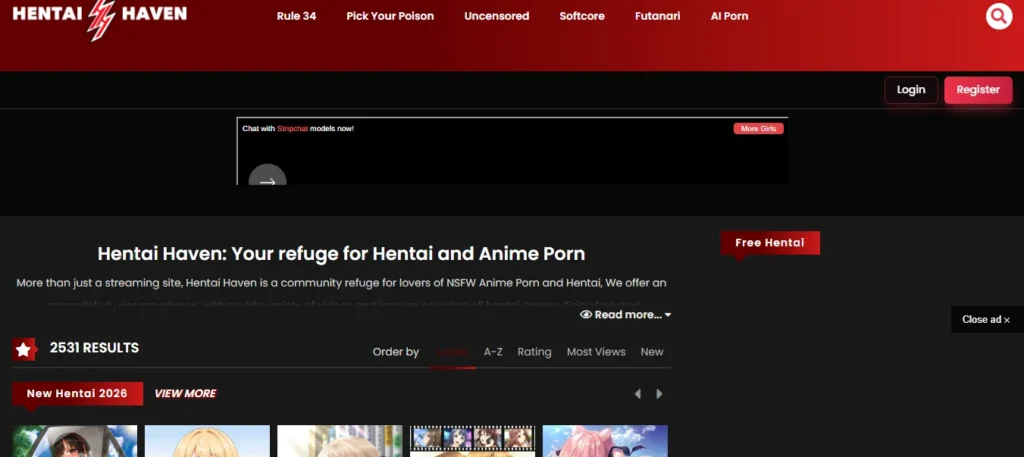This screenshot has width=1024, height=457.
Task: Open the Rule 34 menu item
Action: click(x=296, y=16)
